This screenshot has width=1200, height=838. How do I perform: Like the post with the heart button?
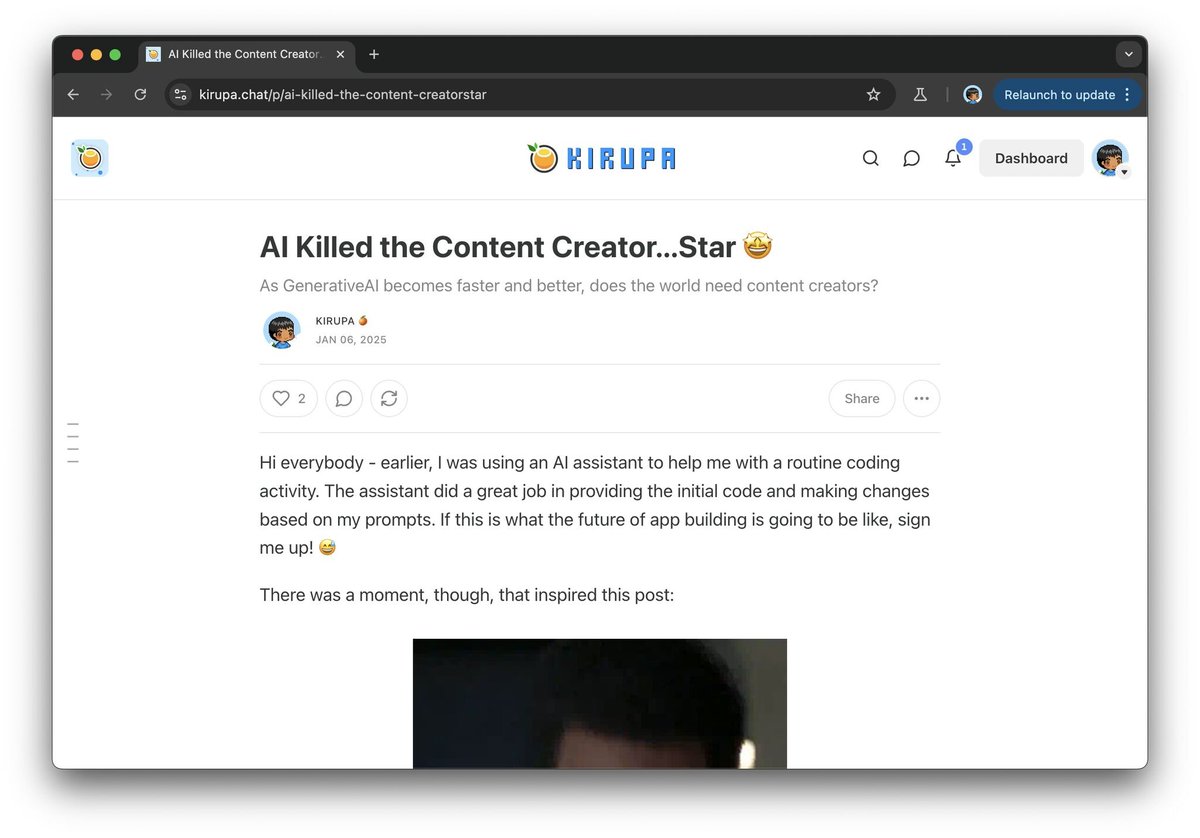(x=289, y=398)
